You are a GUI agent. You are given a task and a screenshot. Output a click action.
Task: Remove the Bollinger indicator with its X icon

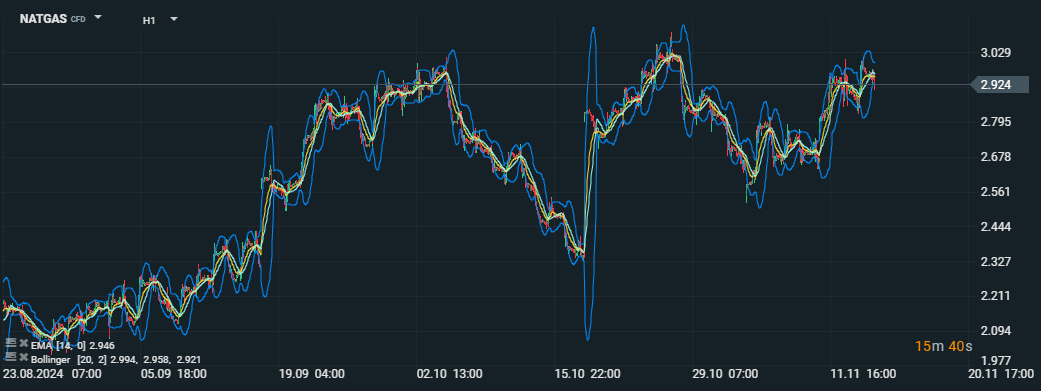click(x=23, y=357)
